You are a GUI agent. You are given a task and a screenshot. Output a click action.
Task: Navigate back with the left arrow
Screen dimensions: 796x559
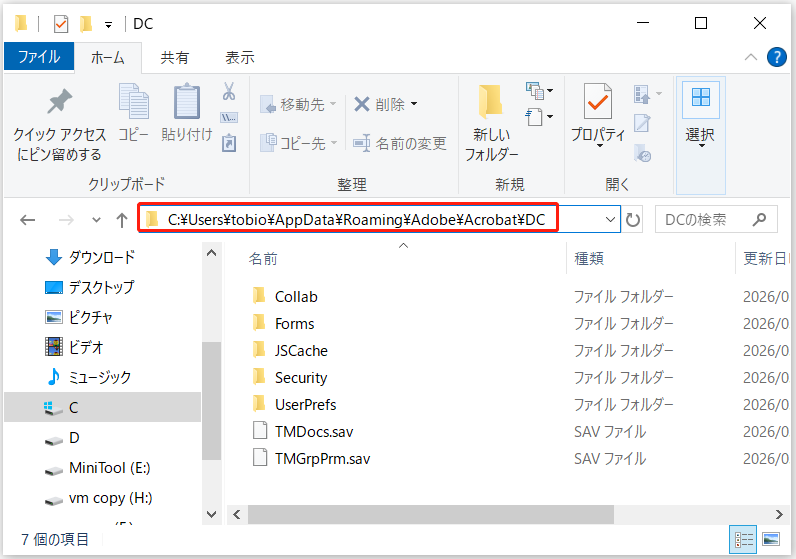click(x=27, y=220)
